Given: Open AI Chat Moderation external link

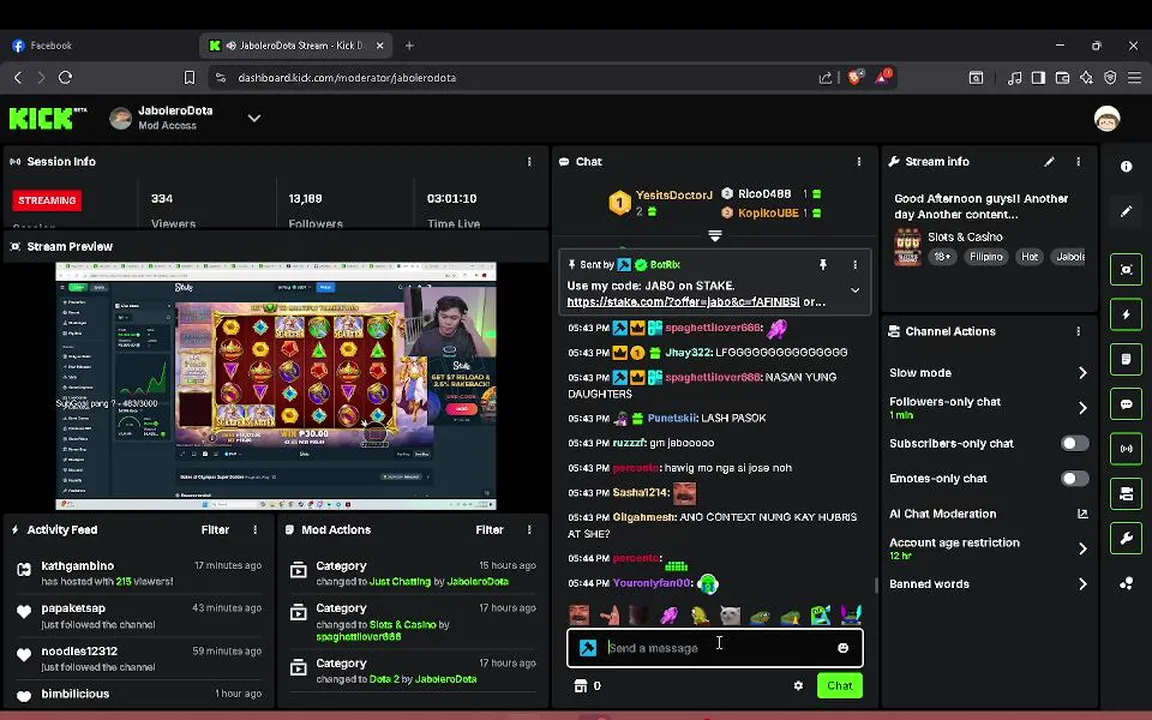Looking at the screenshot, I should [1082, 514].
